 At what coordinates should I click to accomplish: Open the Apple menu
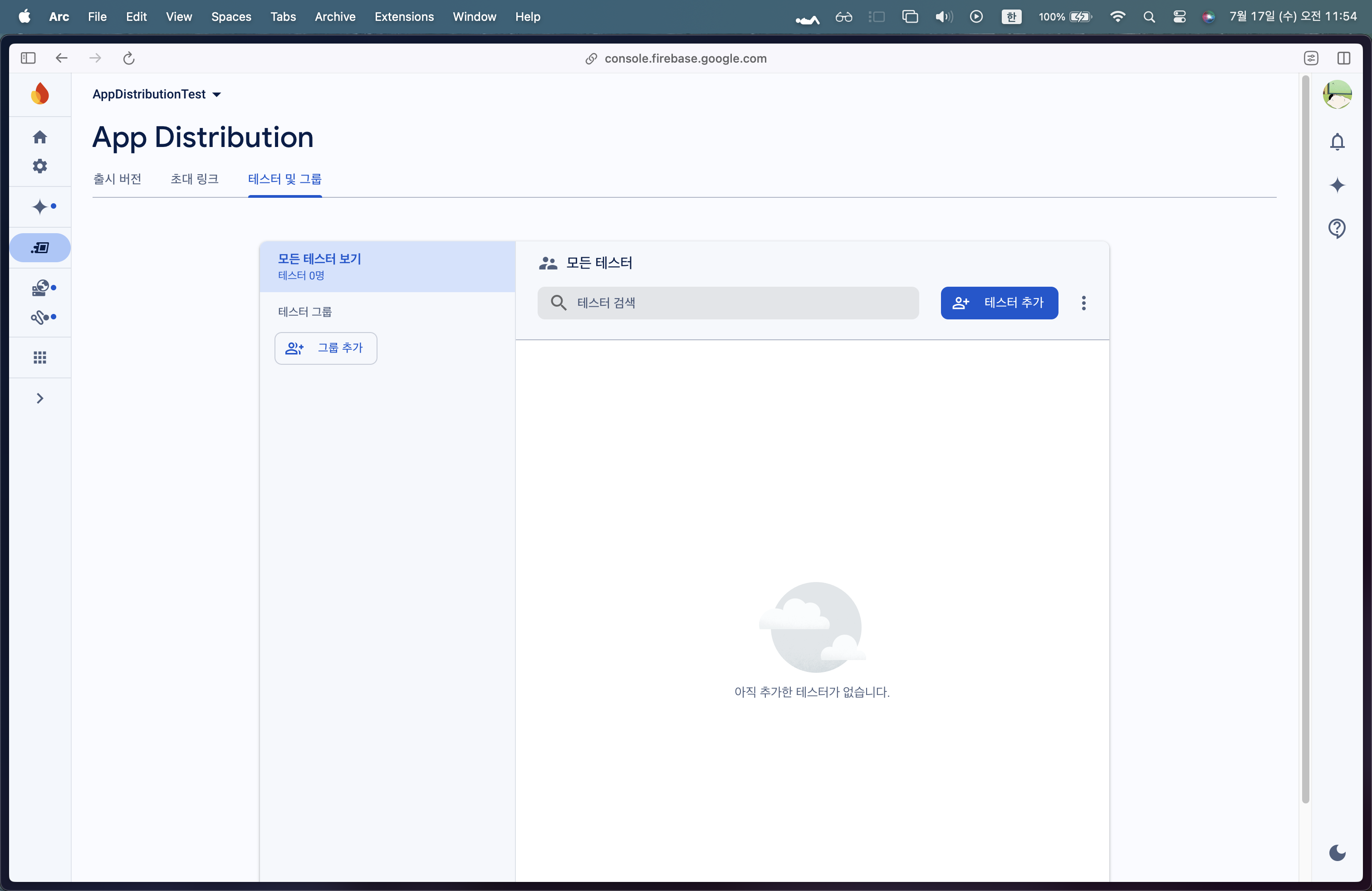[x=24, y=17]
